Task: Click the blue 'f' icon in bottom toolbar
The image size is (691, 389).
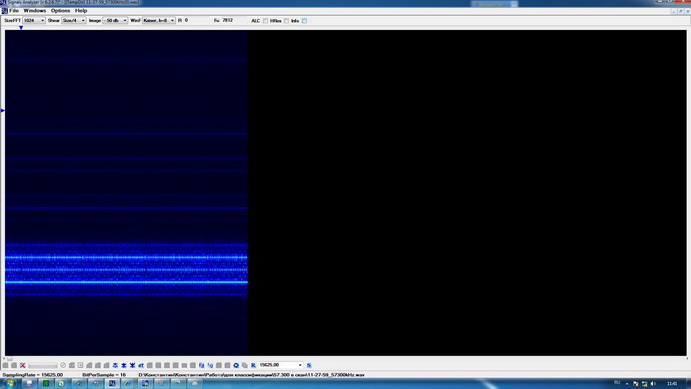Action: click(201, 365)
